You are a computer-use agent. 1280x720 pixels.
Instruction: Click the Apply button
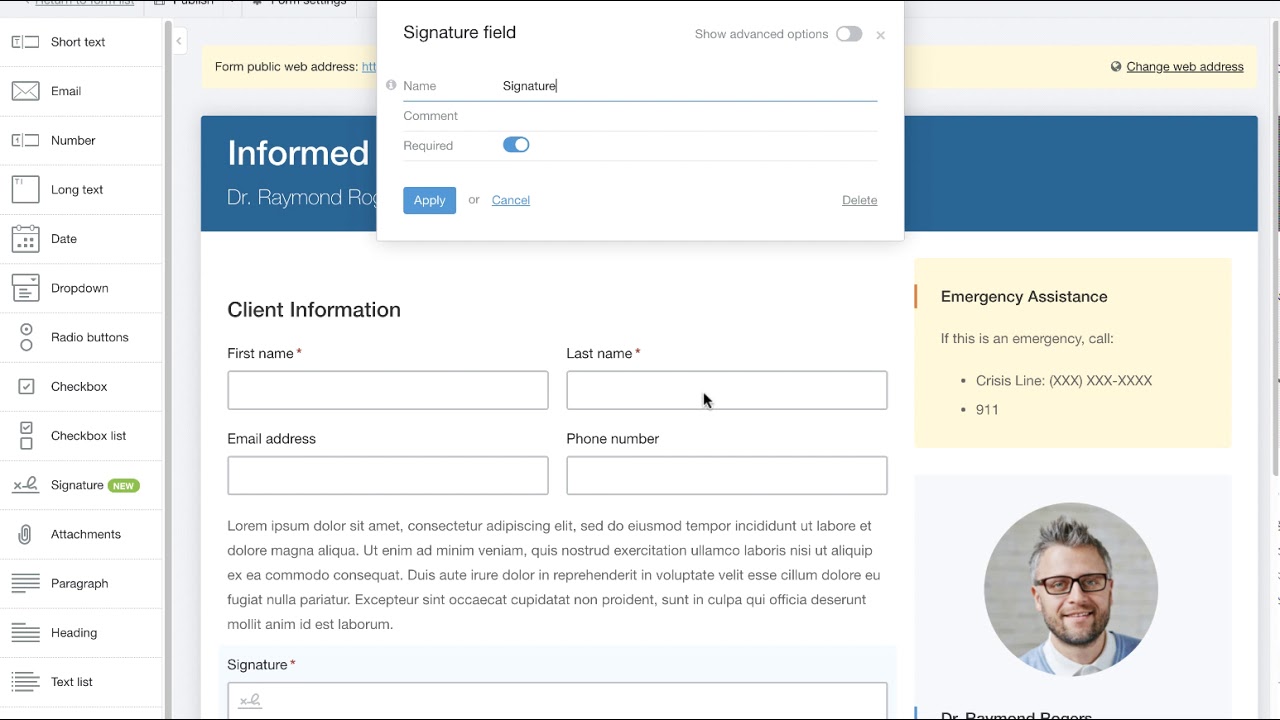(x=429, y=200)
